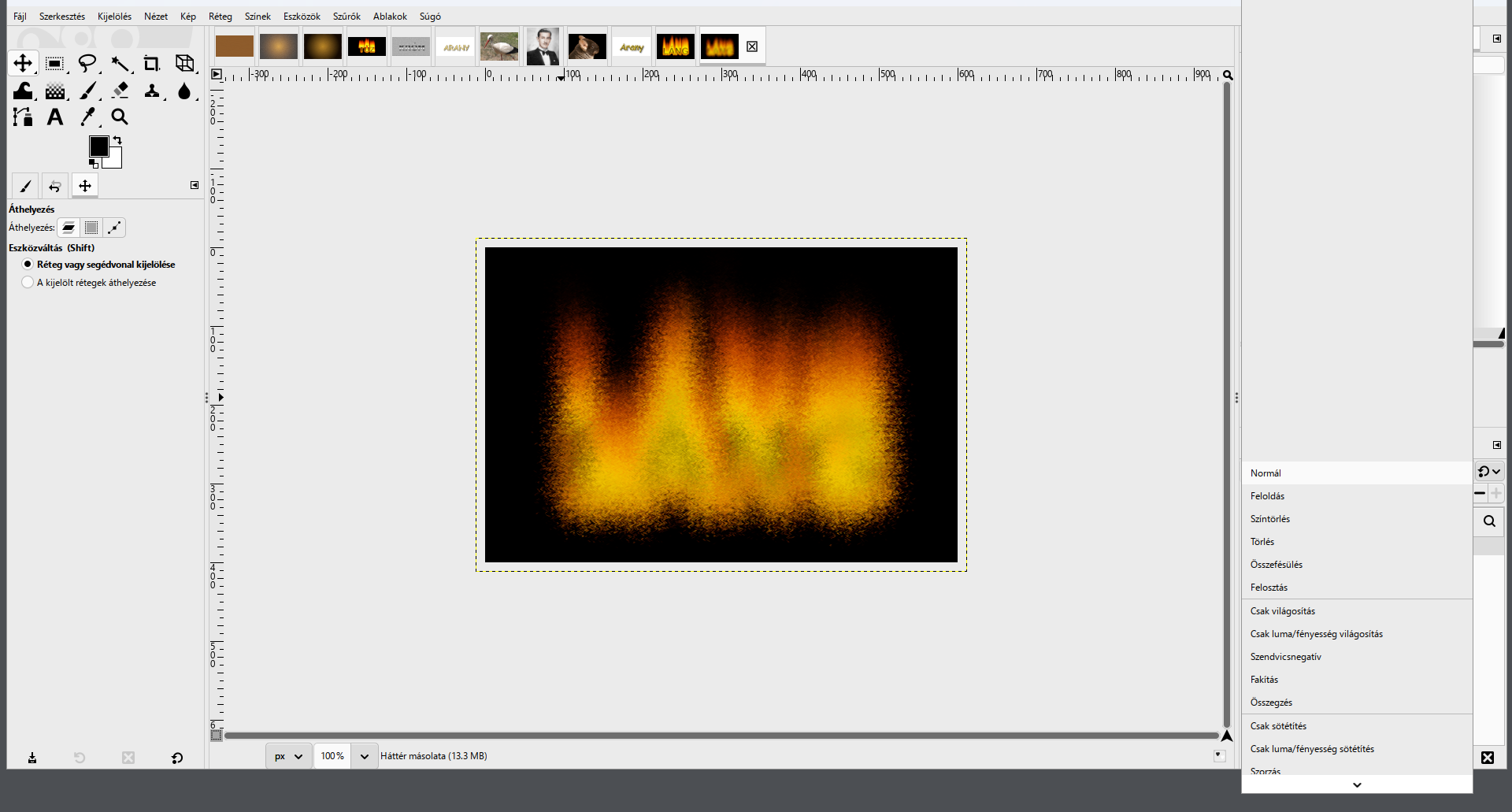Select the Paths tool
The height and width of the screenshot is (812, 1512).
pyautogui.click(x=23, y=117)
